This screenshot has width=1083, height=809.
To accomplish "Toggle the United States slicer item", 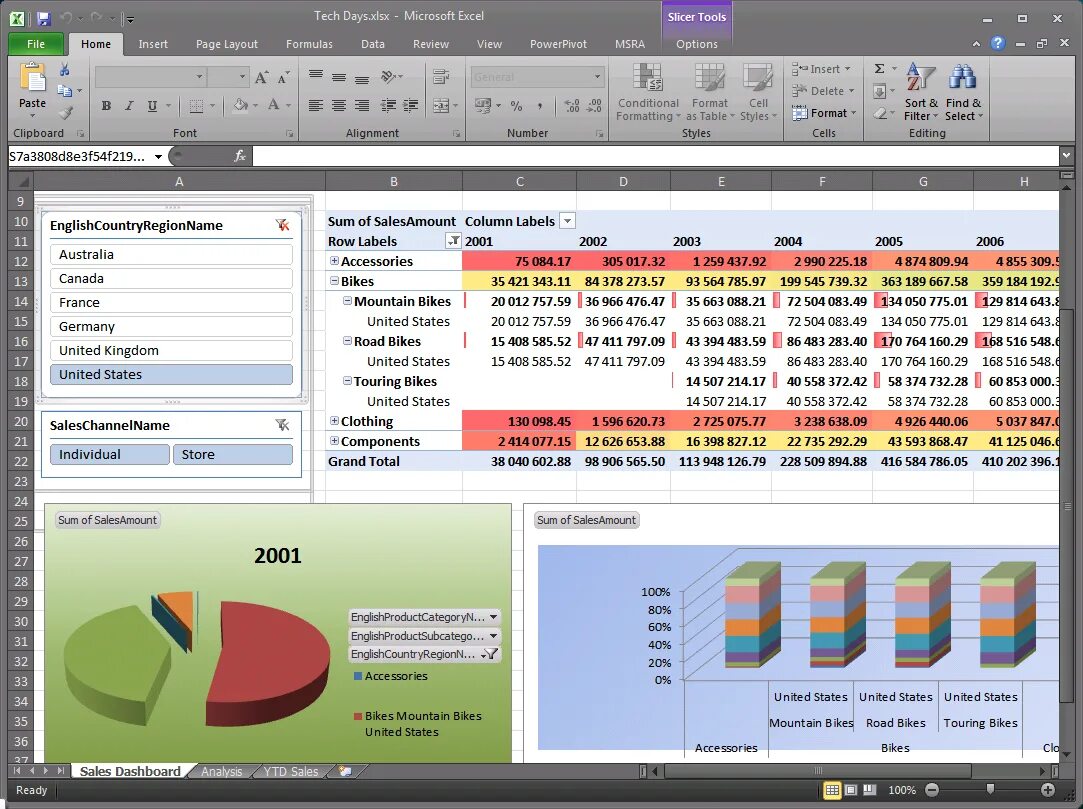I will [171, 374].
